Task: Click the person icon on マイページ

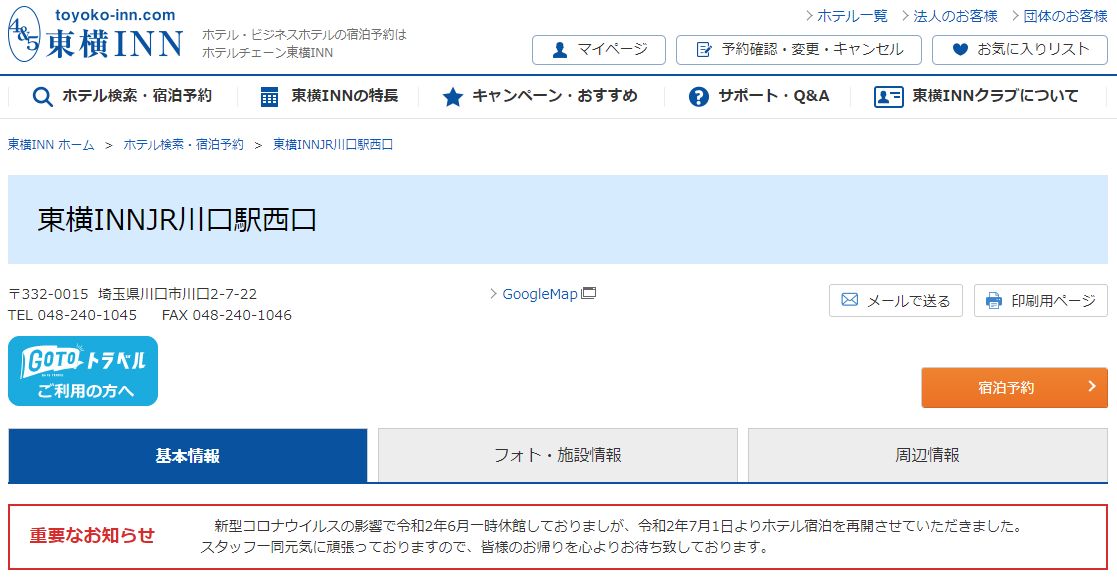Action: [560, 50]
